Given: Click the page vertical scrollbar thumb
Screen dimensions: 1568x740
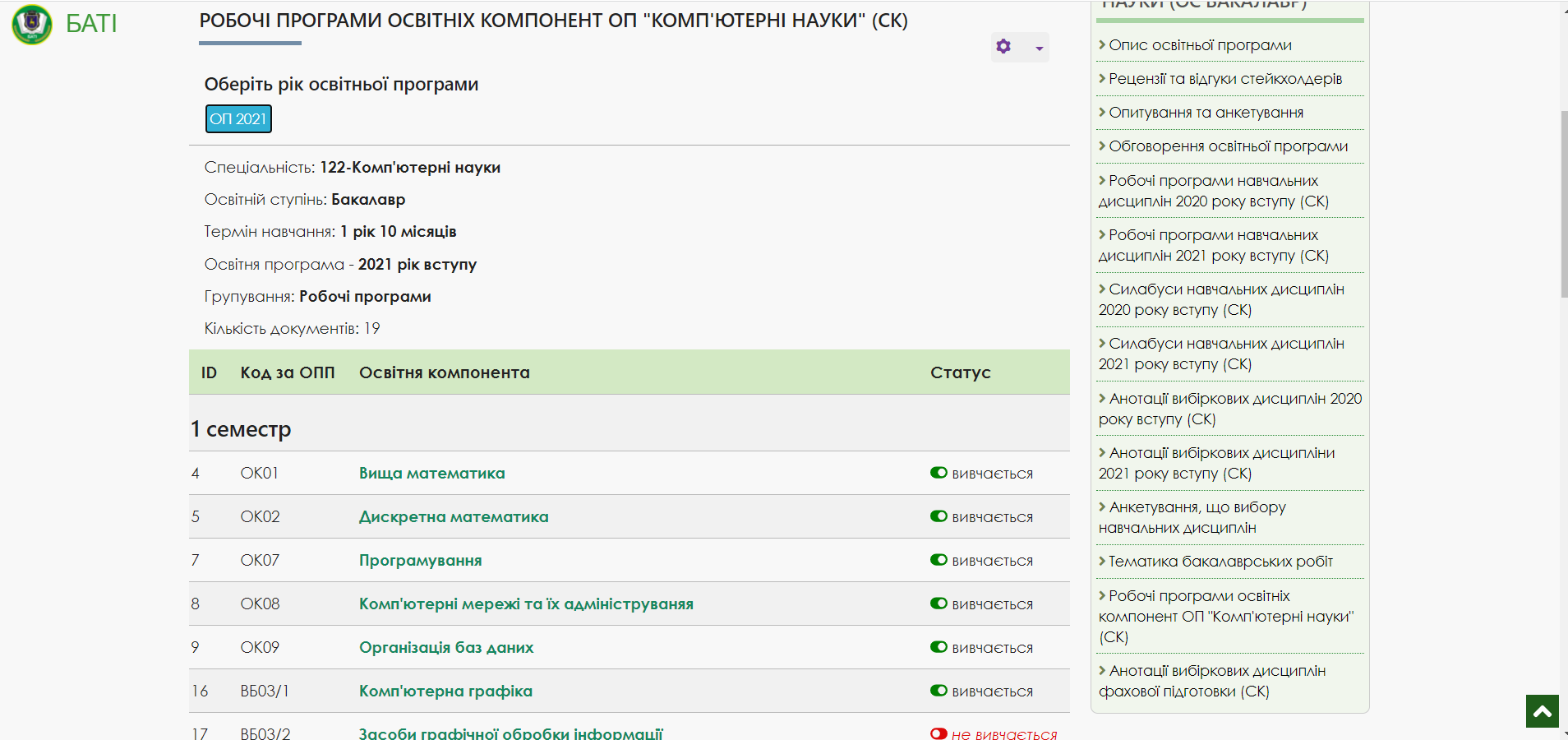Looking at the screenshot, I should pyautogui.click(x=1564, y=204).
